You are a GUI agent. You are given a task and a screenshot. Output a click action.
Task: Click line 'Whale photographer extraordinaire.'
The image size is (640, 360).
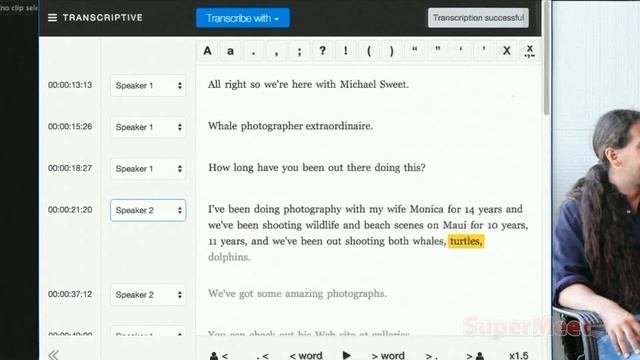point(290,126)
